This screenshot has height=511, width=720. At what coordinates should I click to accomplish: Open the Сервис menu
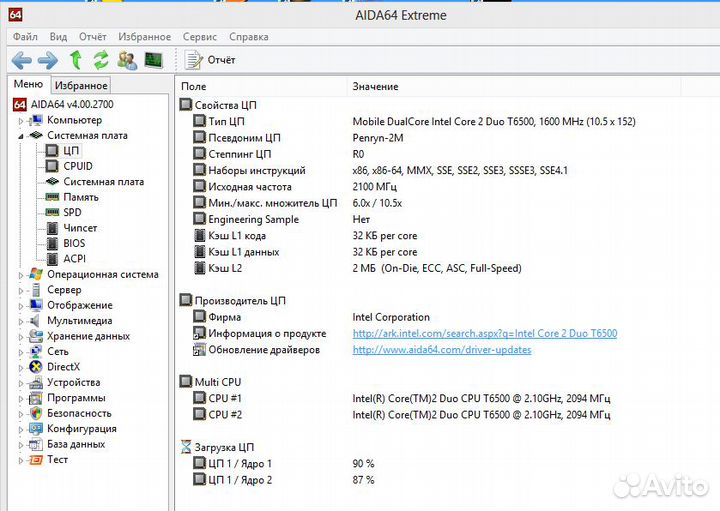pyautogui.click(x=199, y=37)
